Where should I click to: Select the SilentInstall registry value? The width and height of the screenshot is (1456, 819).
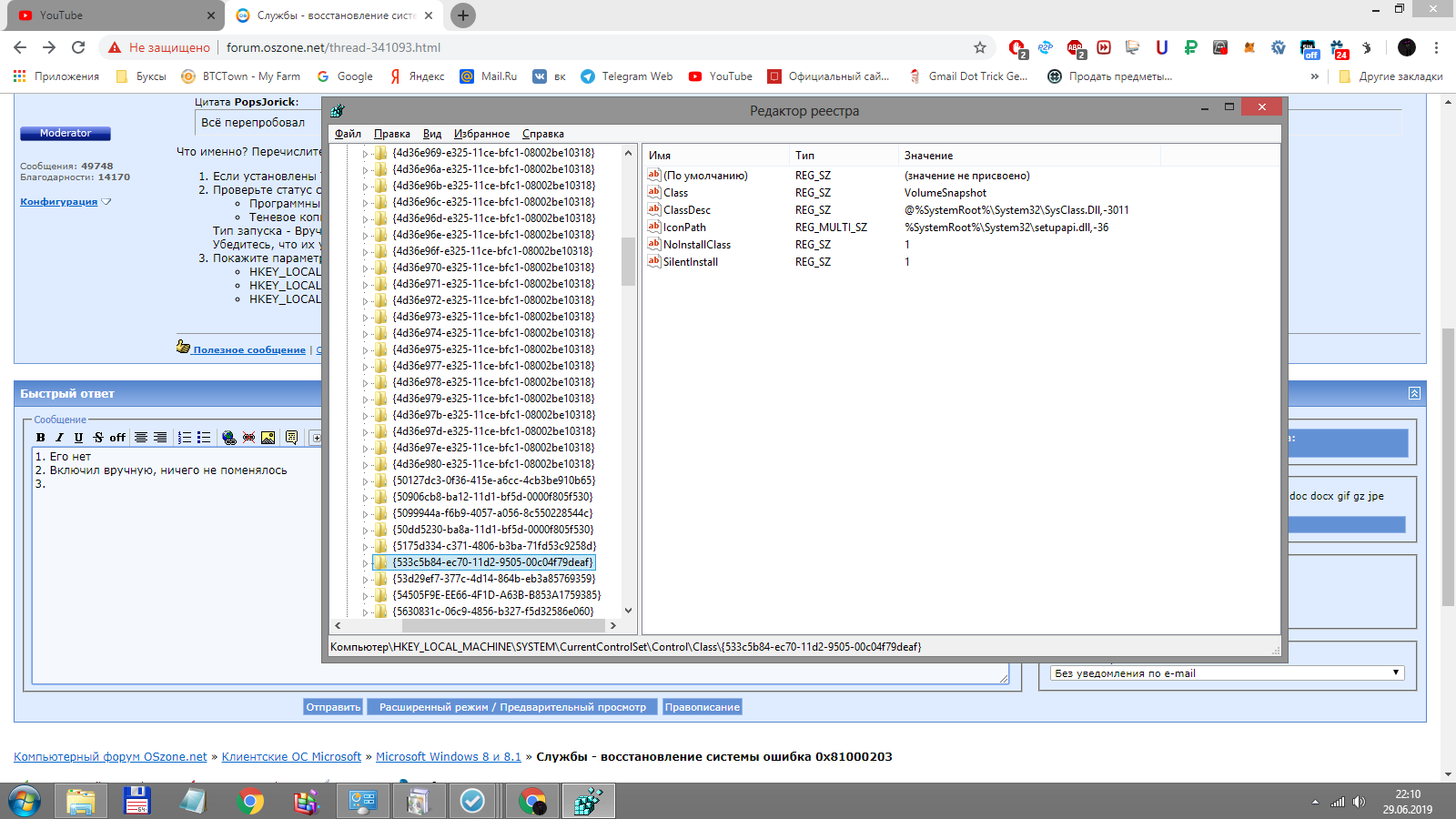pos(690,262)
